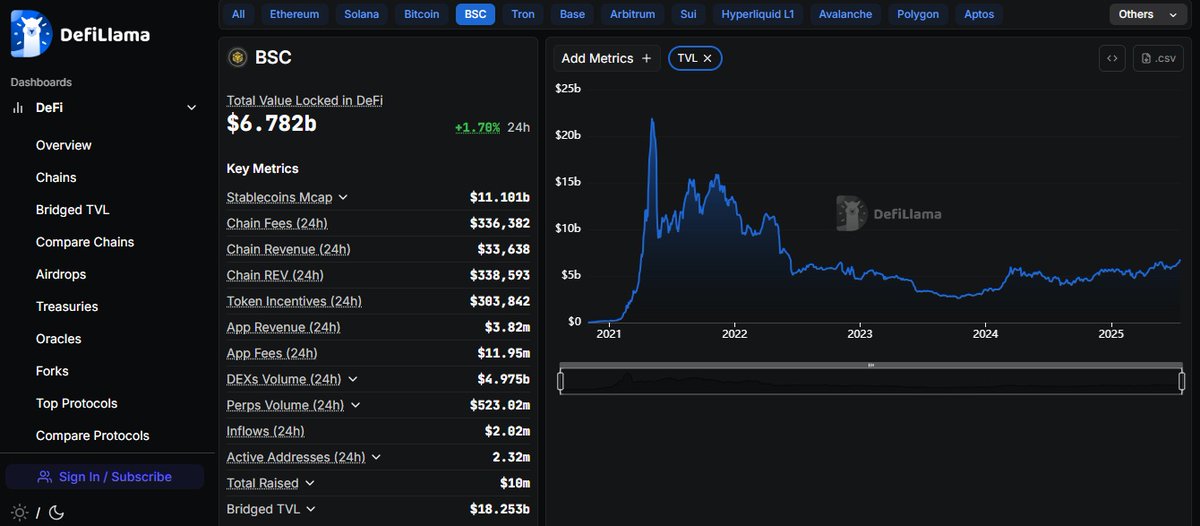Remove the TVL metric chip
1200x526 pixels.
point(707,58)
